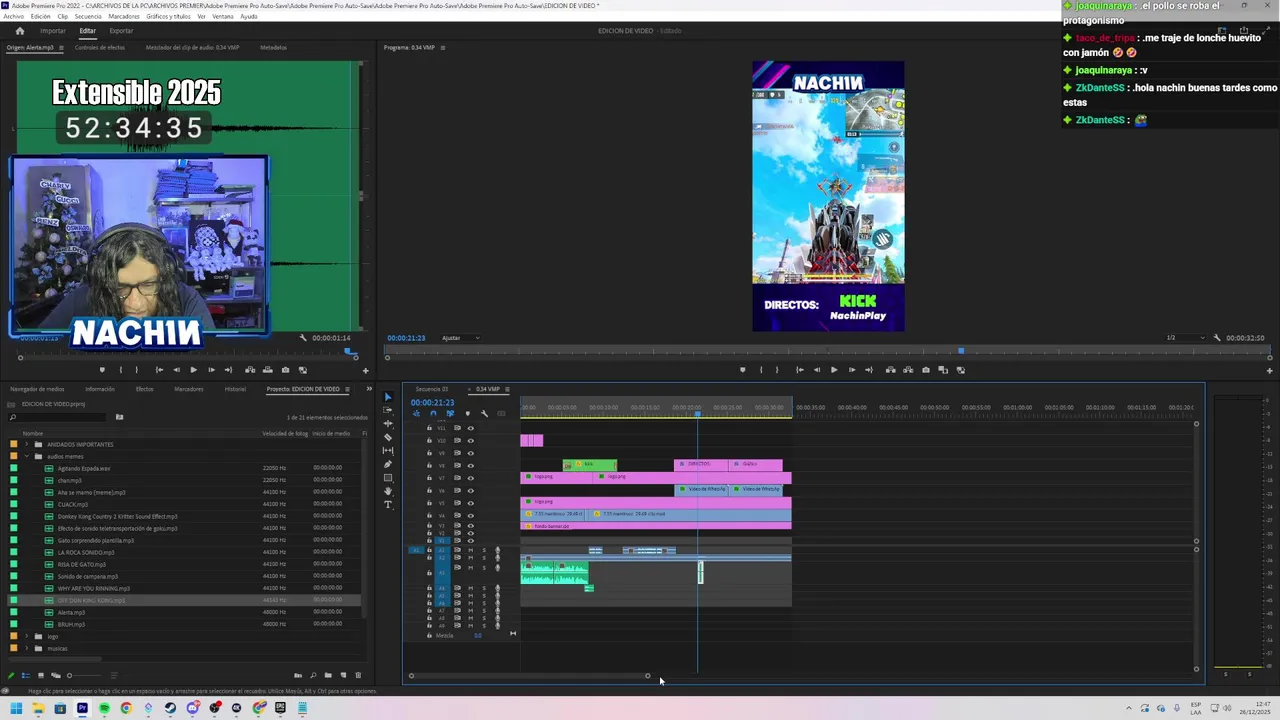1280x720 pixels.
Task: Select the Type tool
Action: [x=388, y=505]
